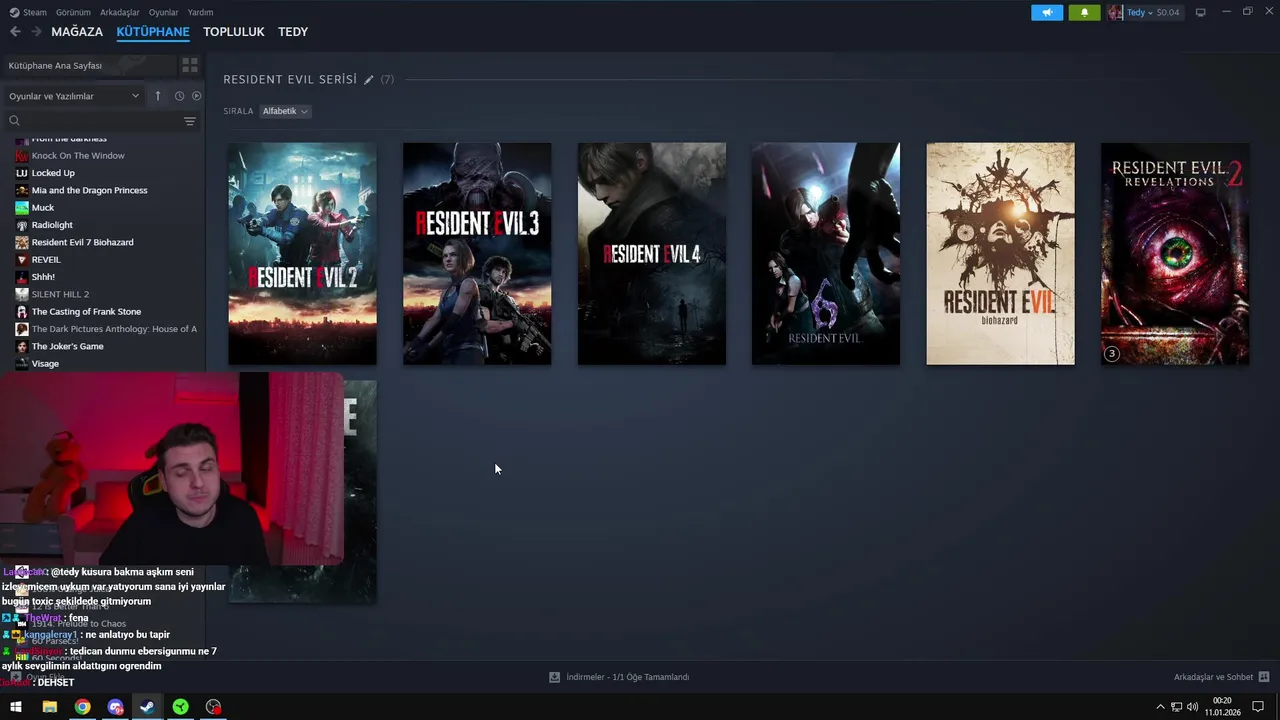1280x720 pixels.
Task: Open File Explorer from the taskbar
Action: 49,707
